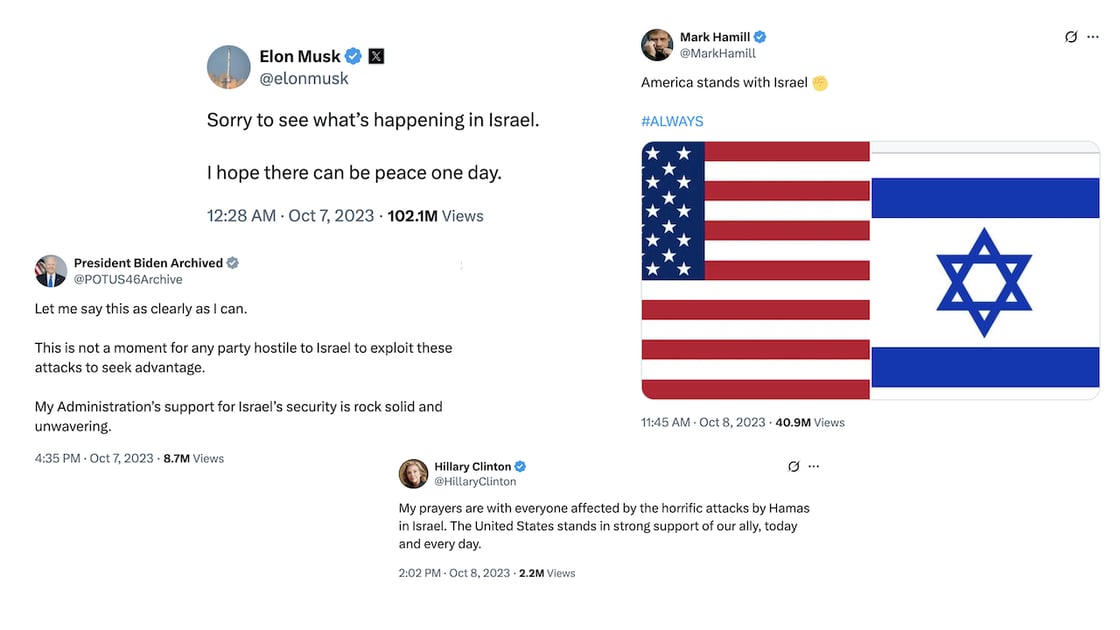
Task: Open Hillary Clinton's profile avatar
Action: [414, 474]
